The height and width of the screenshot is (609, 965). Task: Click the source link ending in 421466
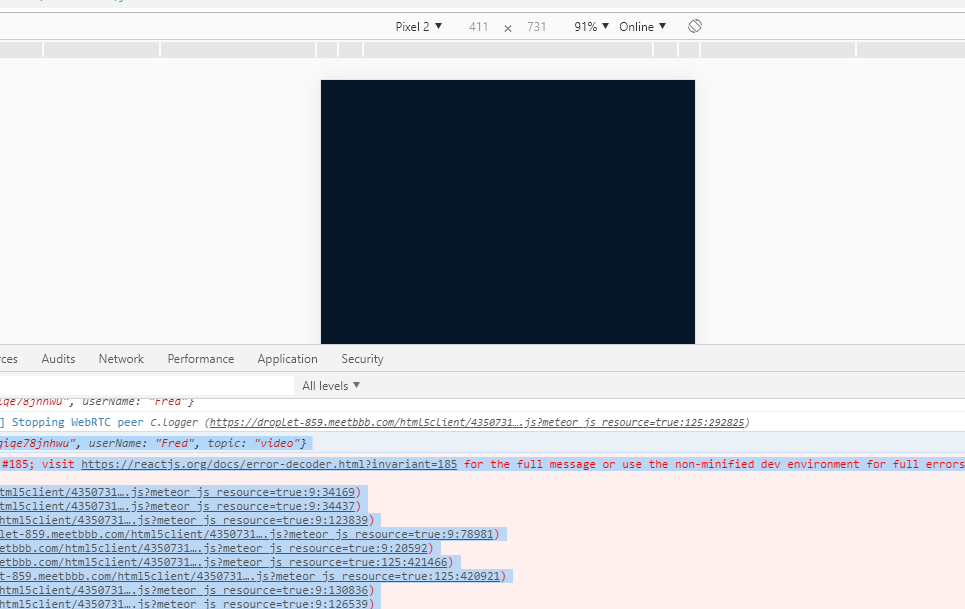(220, 562)
